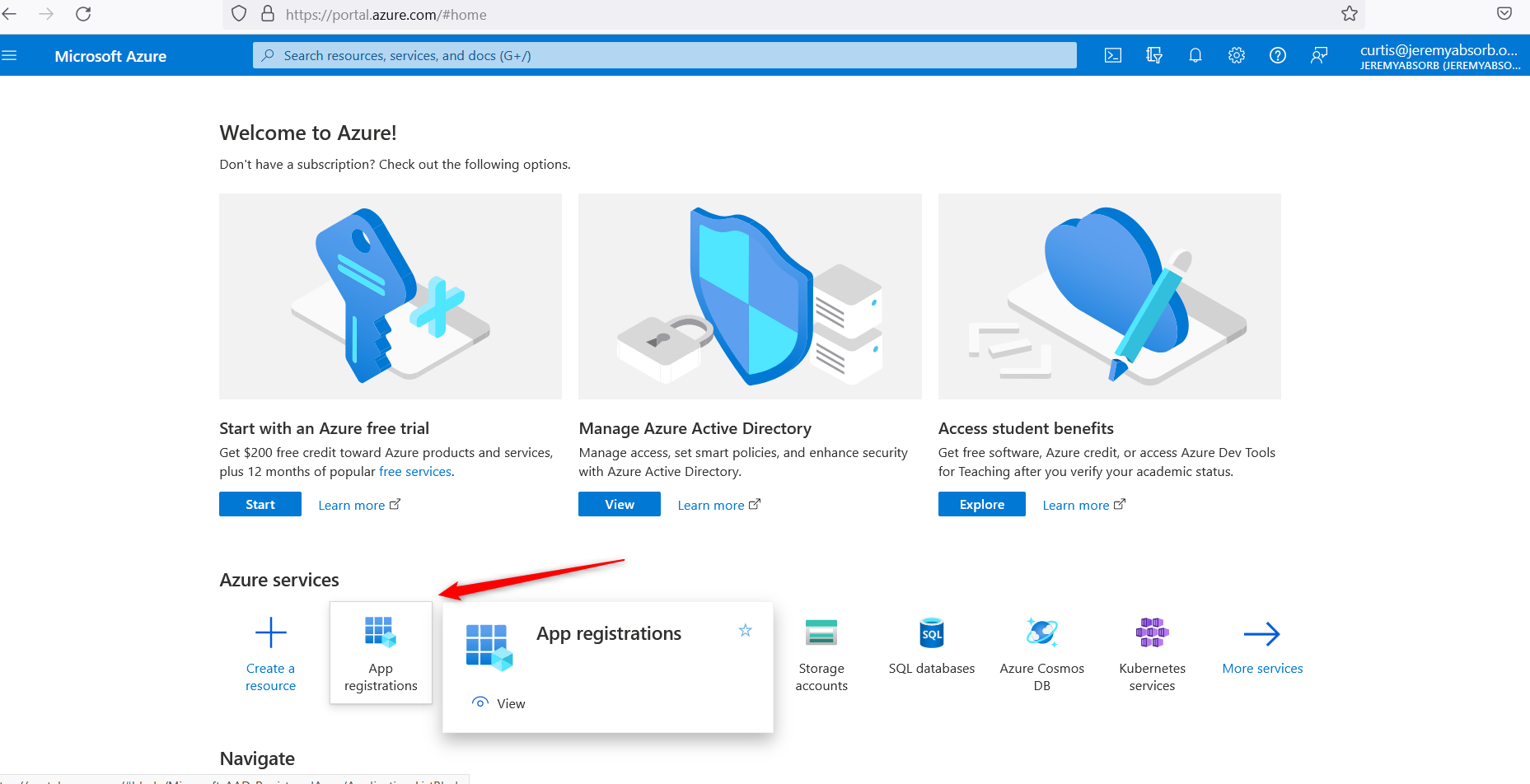Viewport: 1530px width, 784px height.
Task: Click the Azure free trial key illustration
Action: (x=391, y=296)
